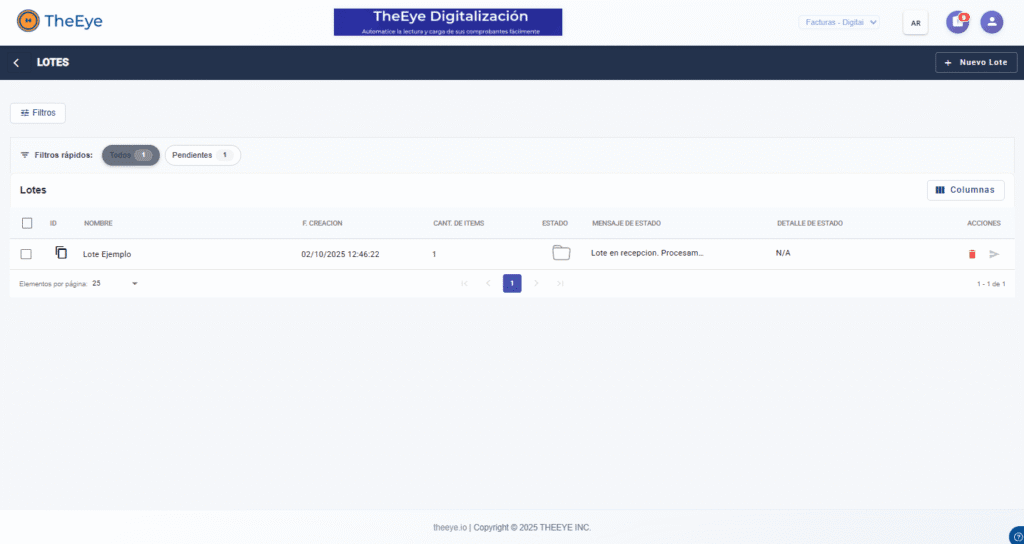Viewport: 1024px width, 544px height.
Task: Expand the Facturas - Digital dropdown
Action: click(x=840, y=22)
